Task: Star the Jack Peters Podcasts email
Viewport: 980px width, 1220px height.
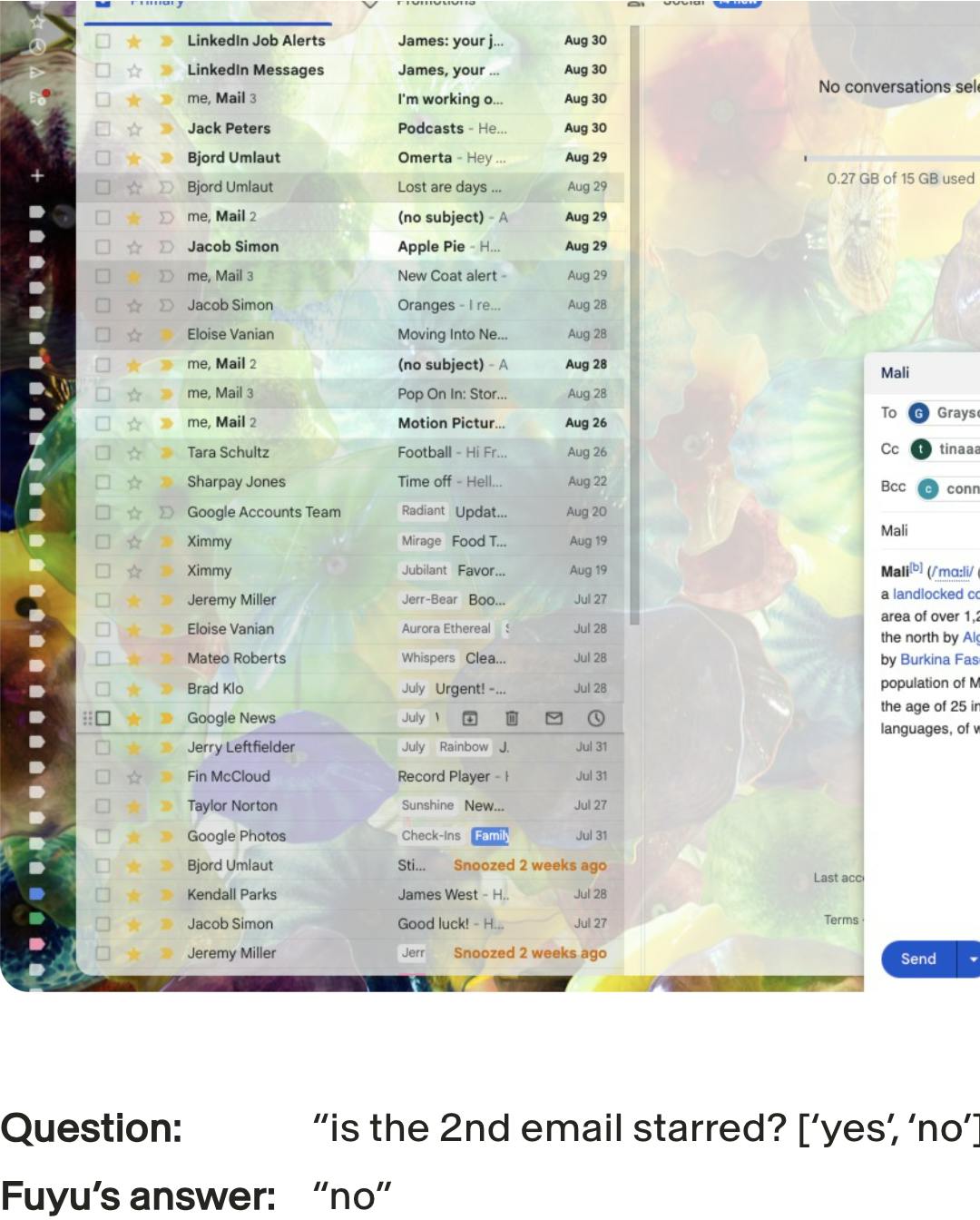Action: (134, 129)
